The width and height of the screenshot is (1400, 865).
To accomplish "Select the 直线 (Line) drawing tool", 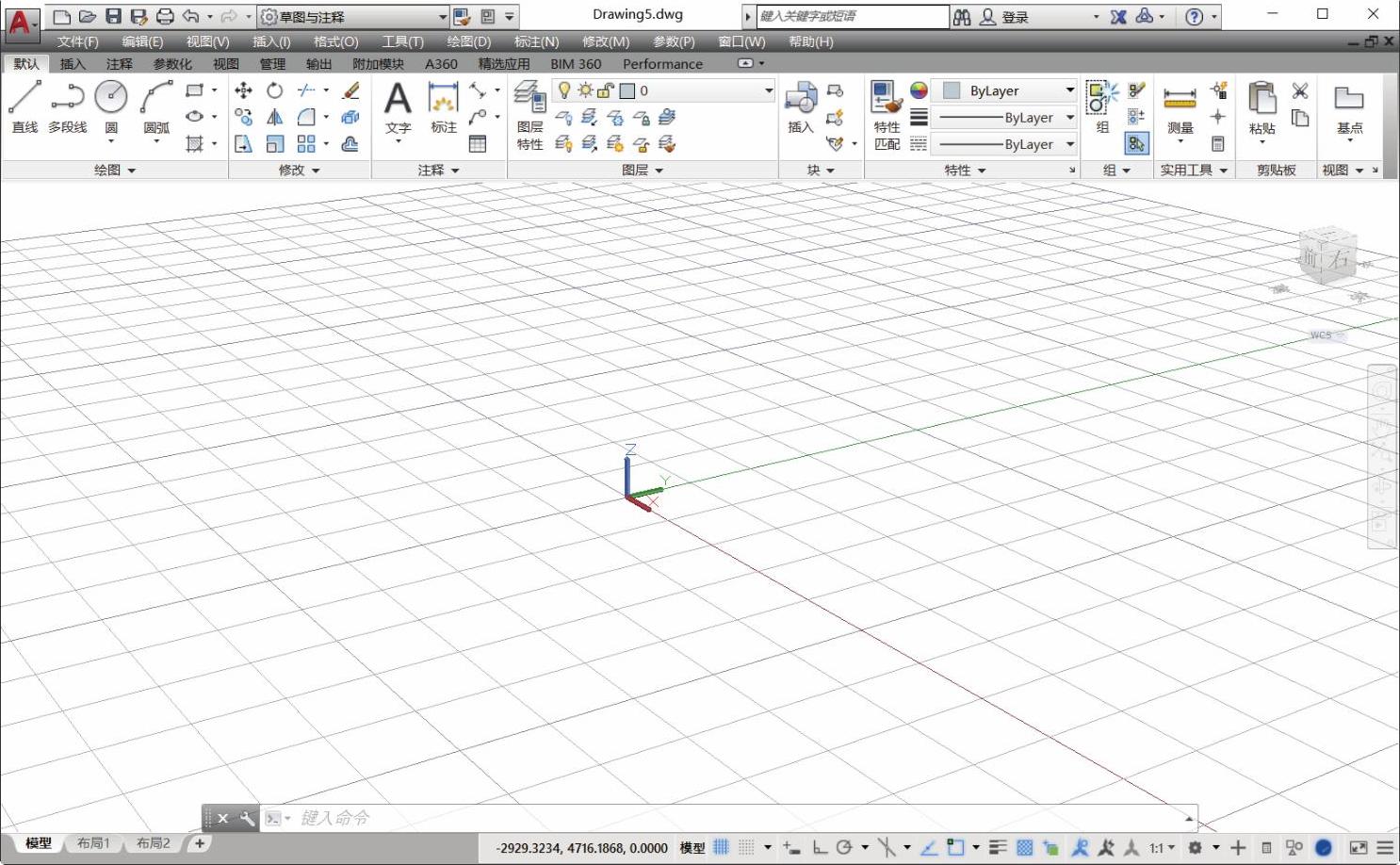I will tap(24, 106).
